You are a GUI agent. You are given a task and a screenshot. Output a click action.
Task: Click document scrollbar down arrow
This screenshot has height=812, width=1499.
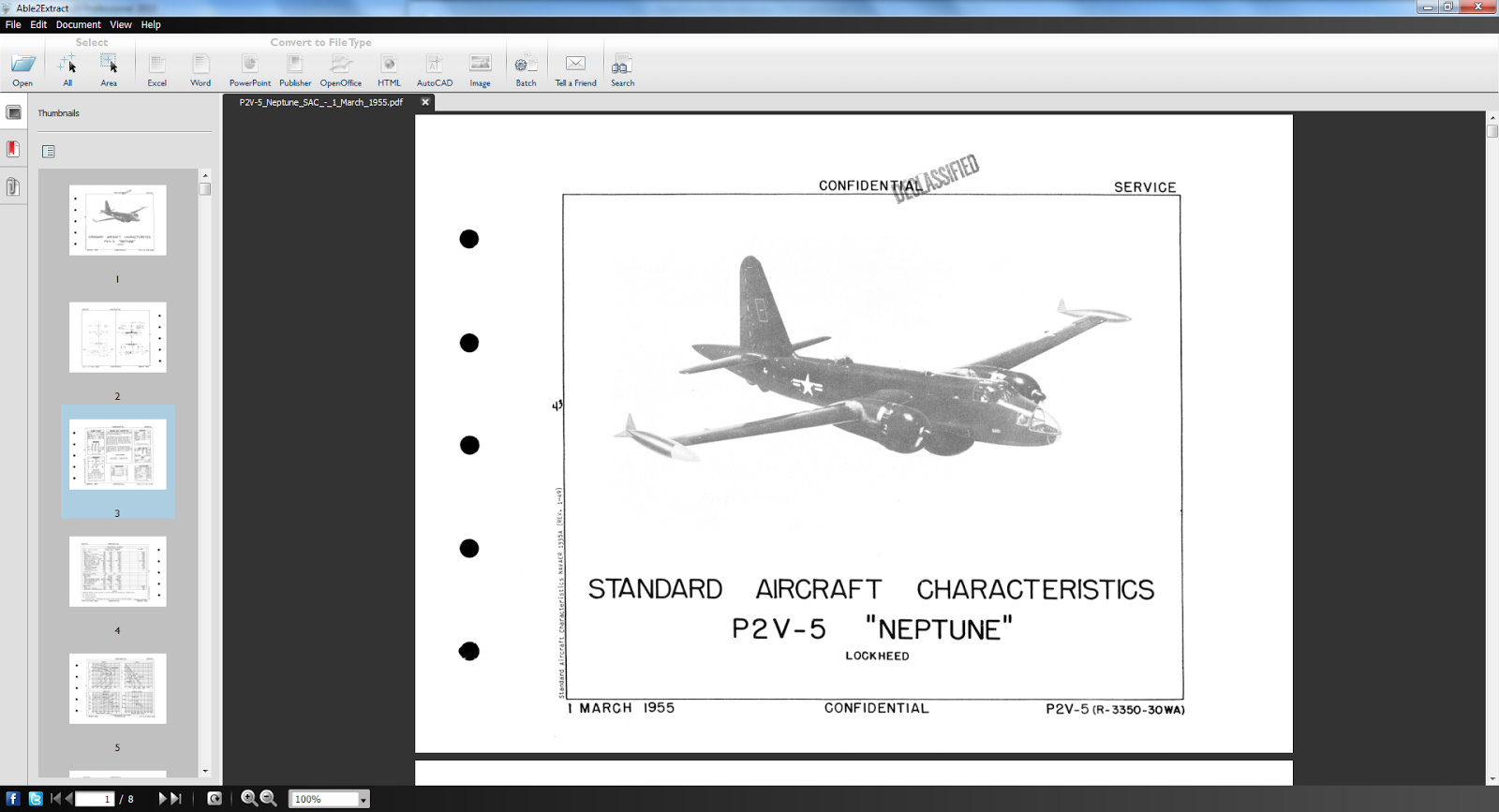coord(1492,779)
